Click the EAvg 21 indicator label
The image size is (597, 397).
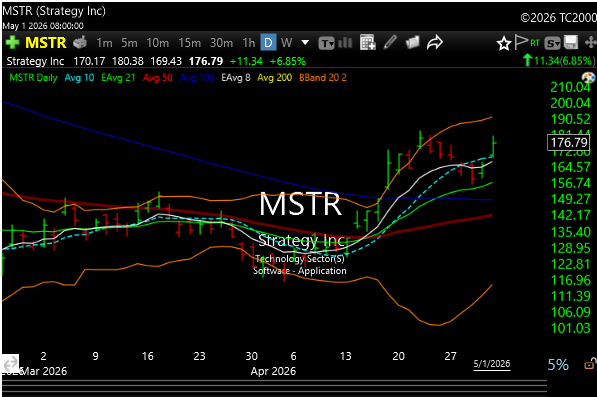pos(118,78)
